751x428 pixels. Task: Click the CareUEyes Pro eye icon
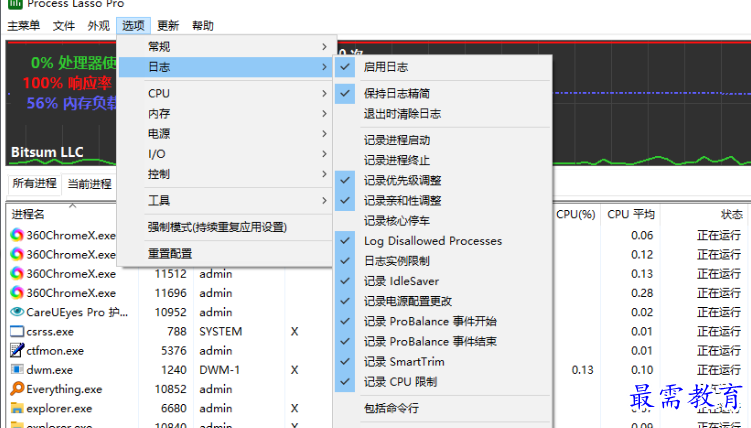17,312
